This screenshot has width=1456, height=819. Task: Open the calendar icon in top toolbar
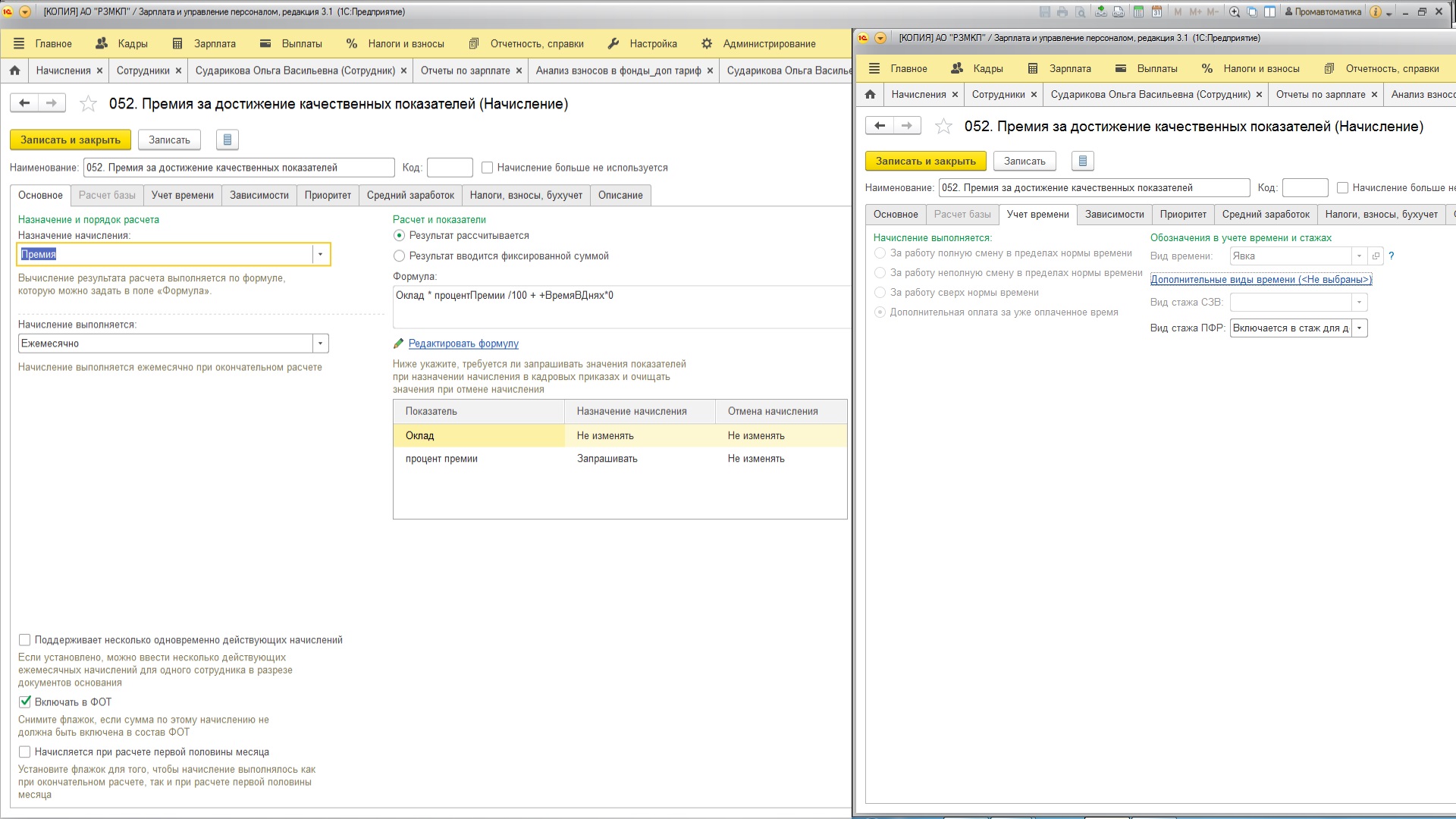tap(1156, 11)
